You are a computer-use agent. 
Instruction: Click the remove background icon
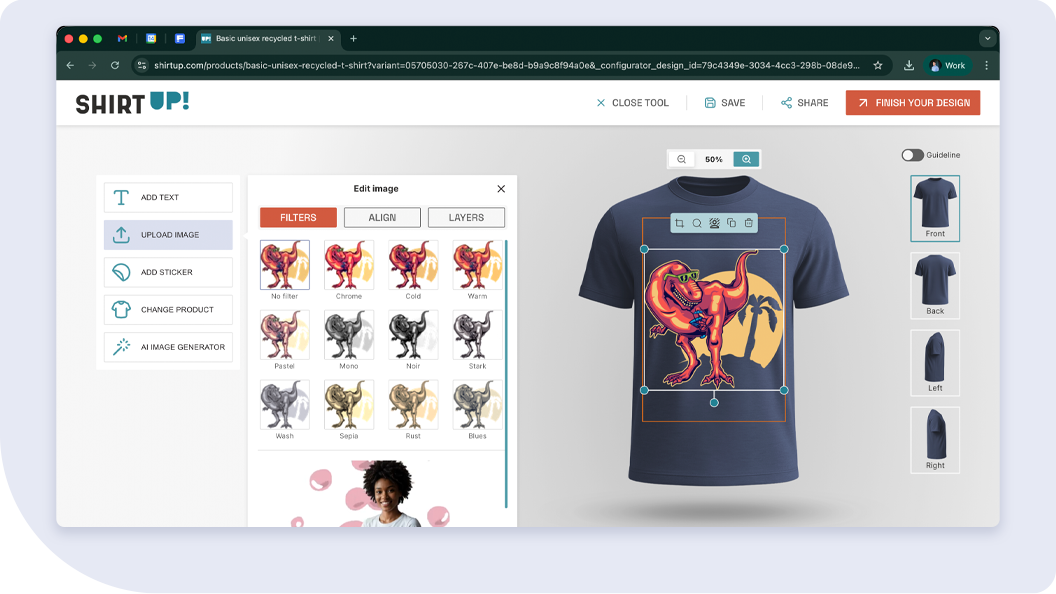[x=715, y=223]
